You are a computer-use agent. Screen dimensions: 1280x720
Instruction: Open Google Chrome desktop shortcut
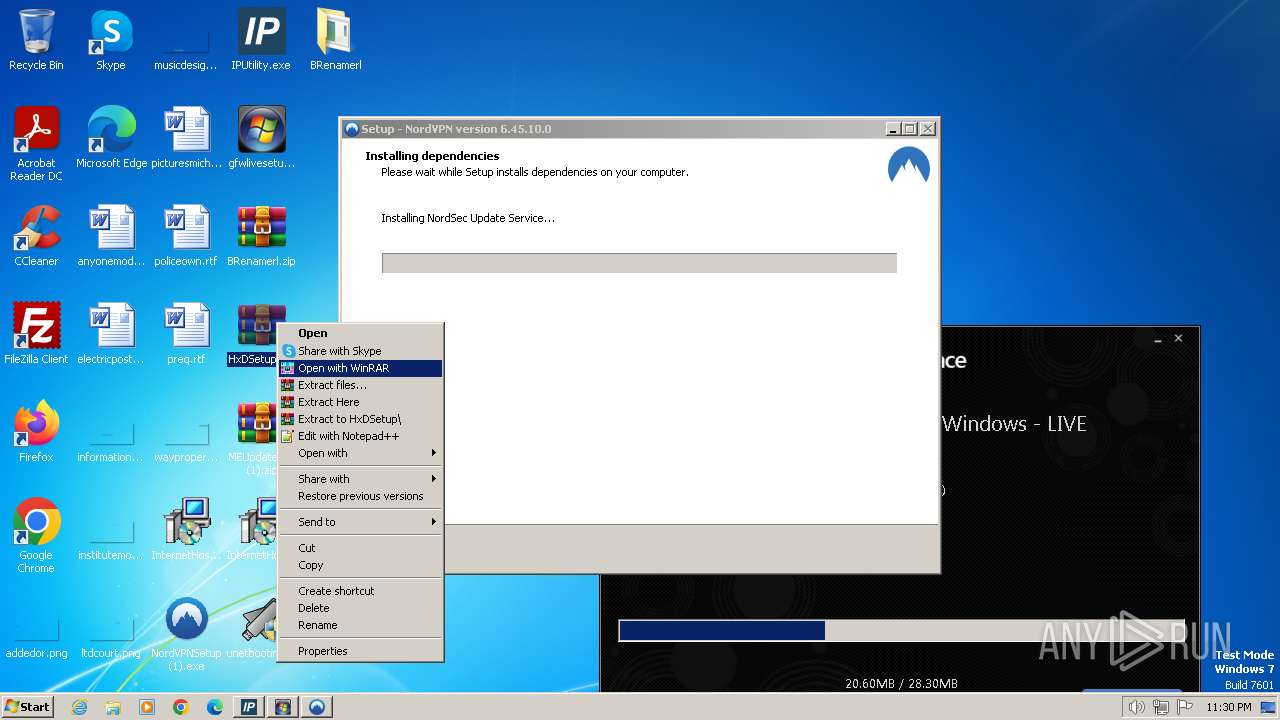point(36,535)
